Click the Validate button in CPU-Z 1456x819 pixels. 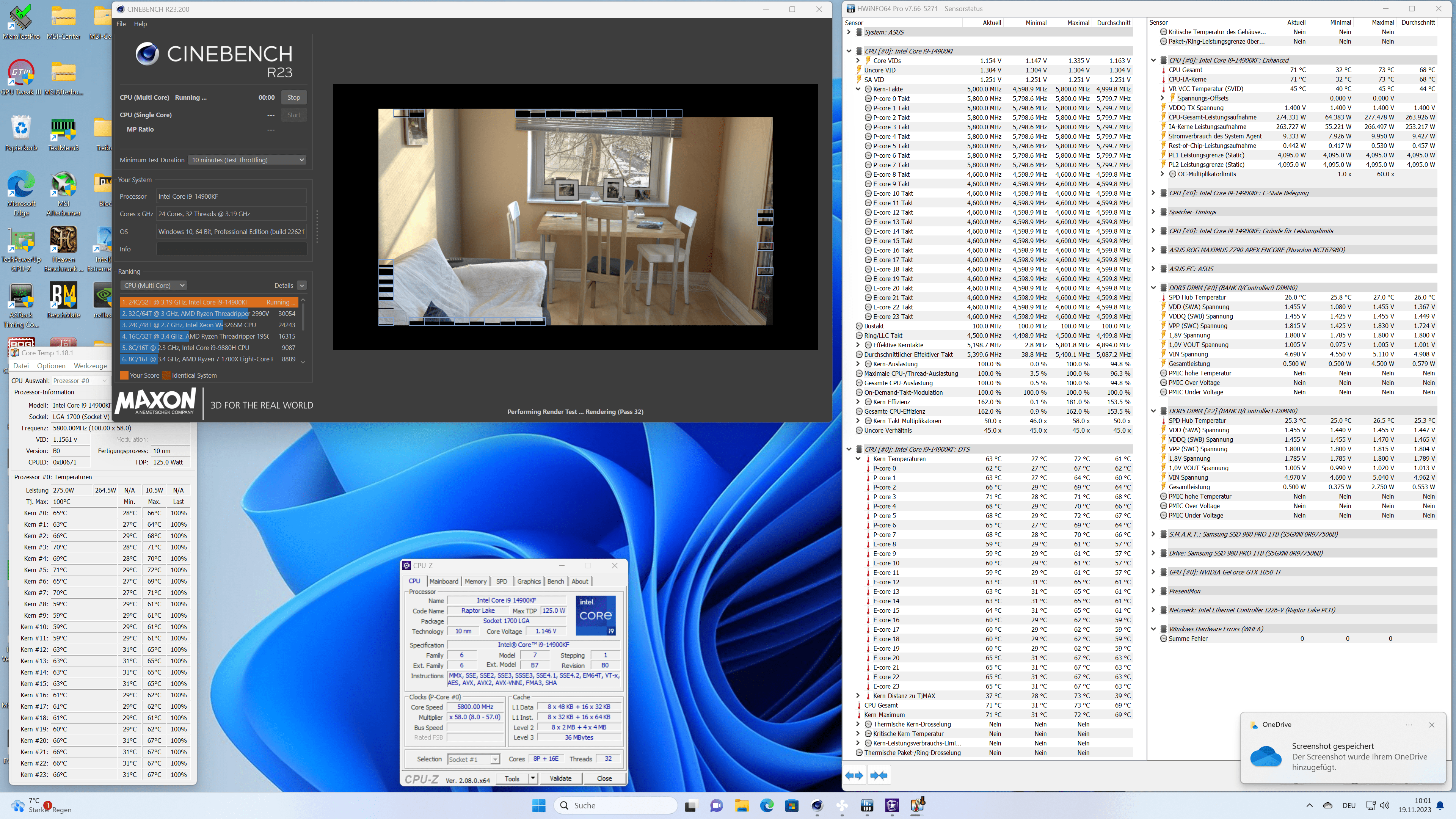pos(560,778)
